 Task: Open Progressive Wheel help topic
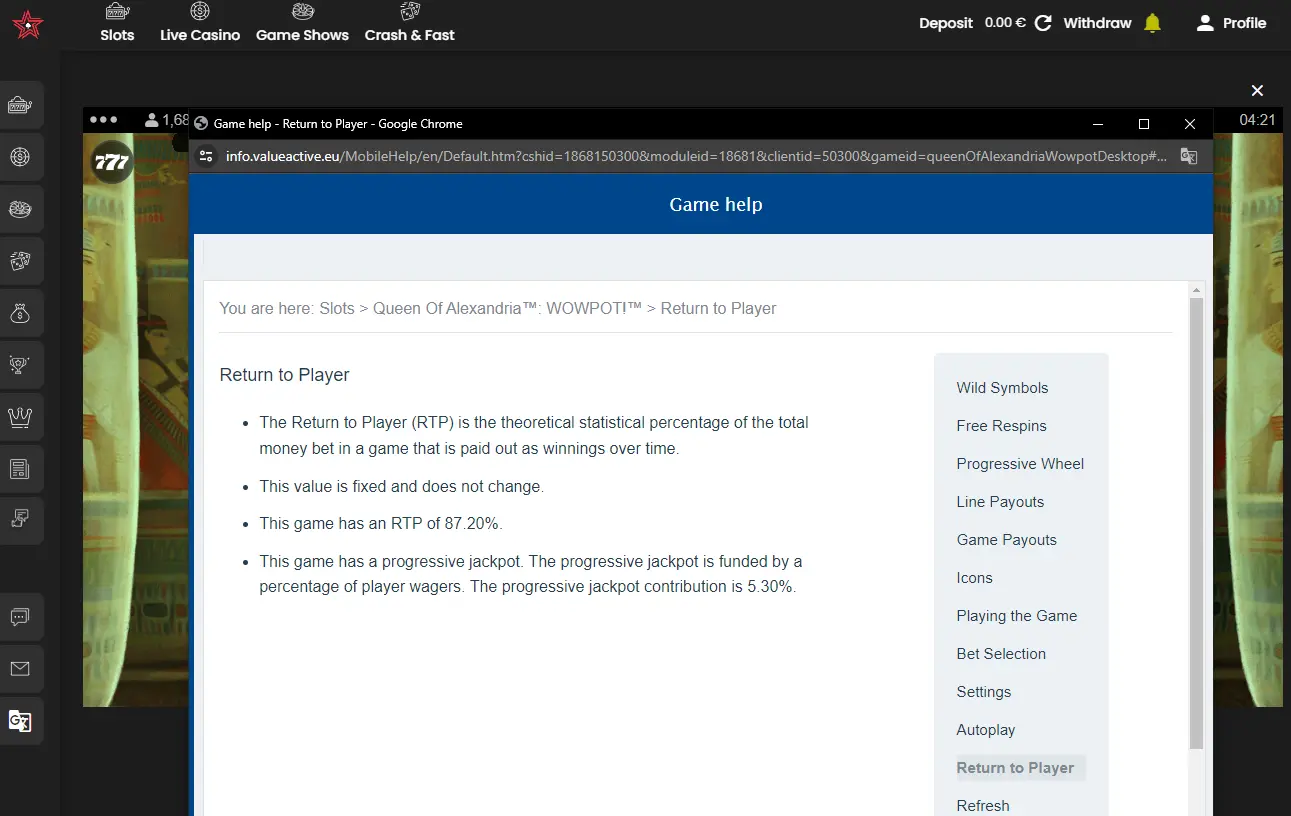click(1020, 464)
